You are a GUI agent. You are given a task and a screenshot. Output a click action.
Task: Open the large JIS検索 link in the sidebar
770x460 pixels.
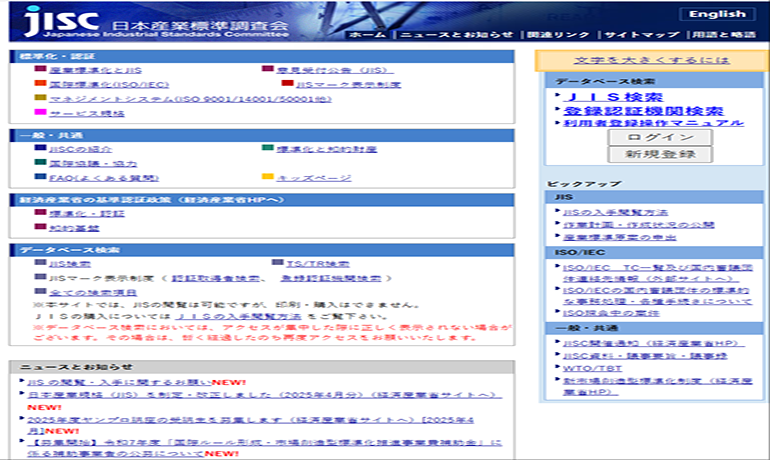(x=613, y=97)
